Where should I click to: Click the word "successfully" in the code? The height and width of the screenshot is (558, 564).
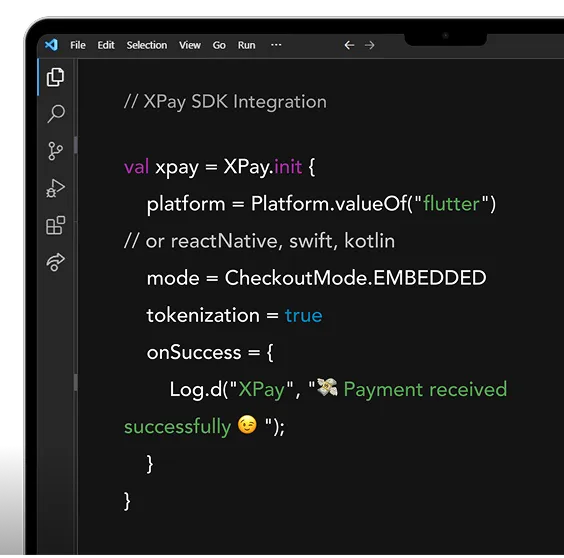(177, 427)
